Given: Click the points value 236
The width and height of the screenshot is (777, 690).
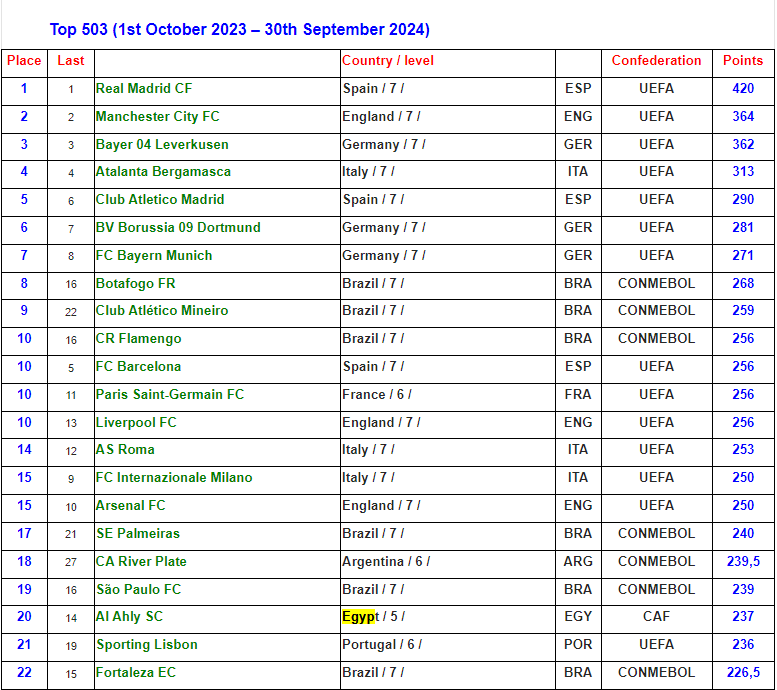Looking at the screenshot, I should pos(743,645).
